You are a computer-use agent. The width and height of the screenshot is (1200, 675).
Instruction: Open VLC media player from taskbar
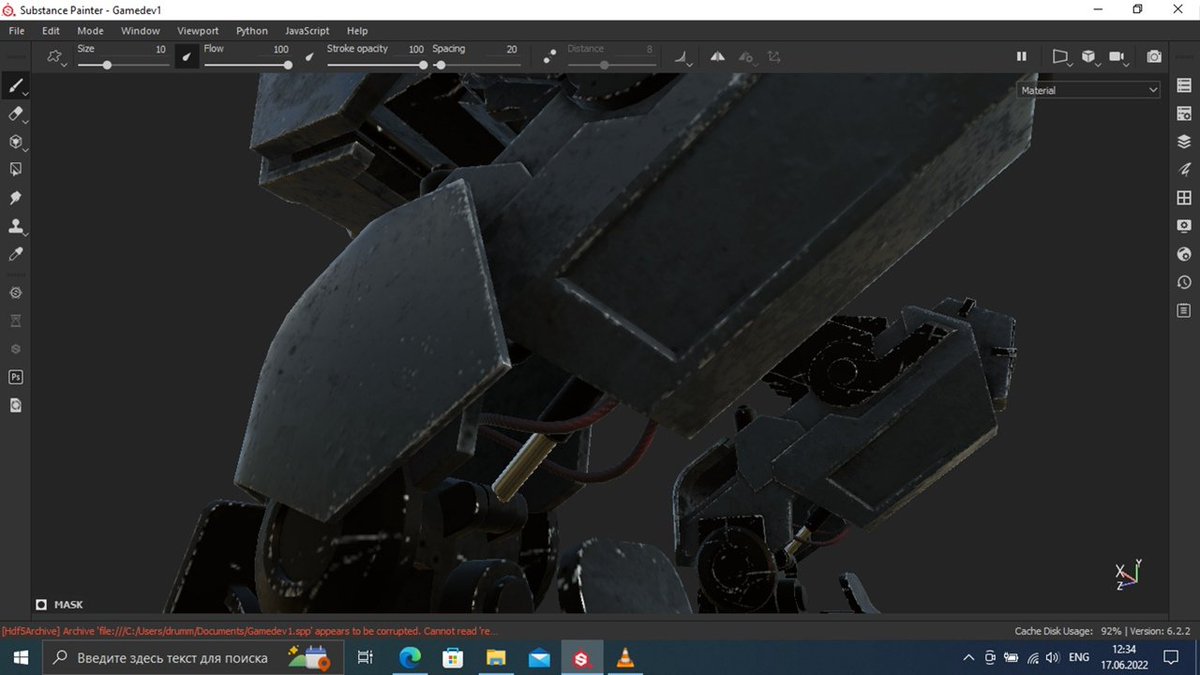click(x=625, y=658)
